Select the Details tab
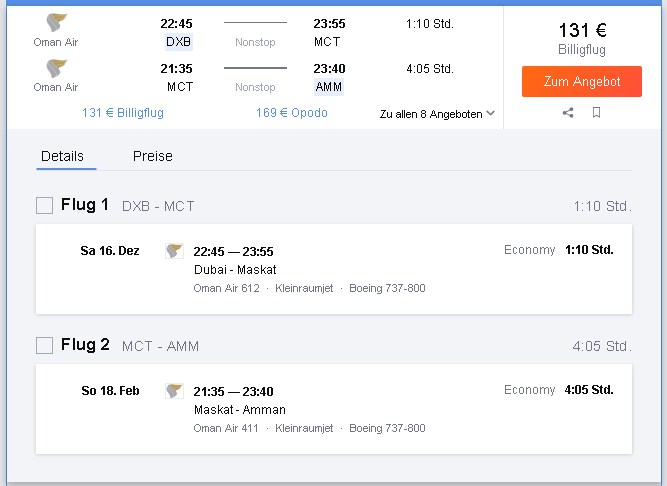Screen dimensions: 667x486 pos(62,156)
